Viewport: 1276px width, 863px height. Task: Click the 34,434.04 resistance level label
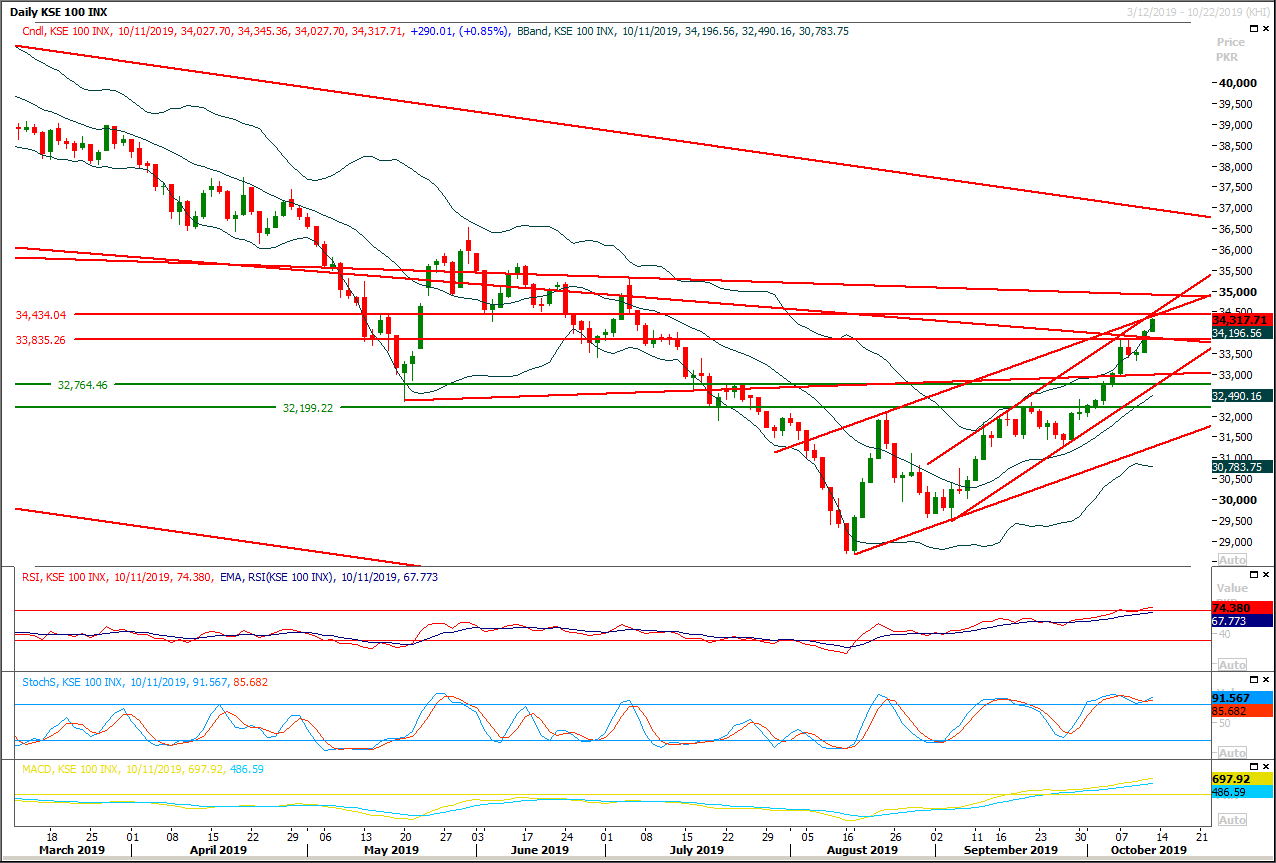point(41,314)
